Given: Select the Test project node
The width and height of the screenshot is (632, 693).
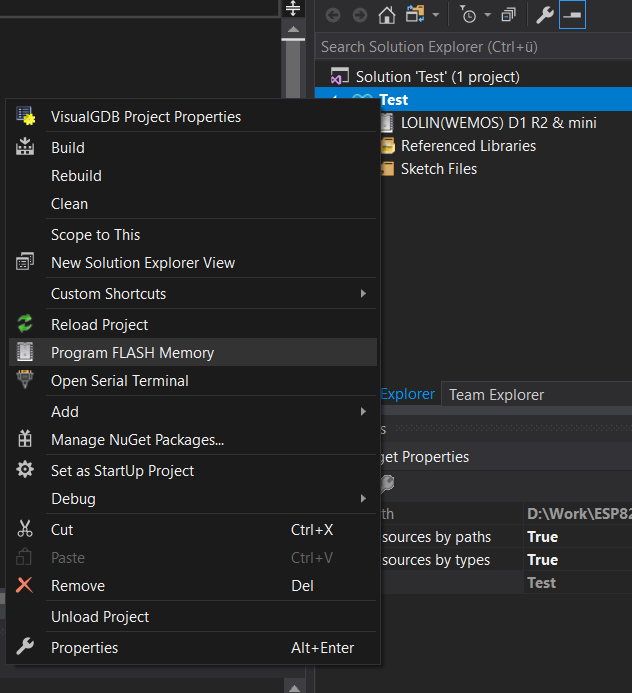Looking at the screenshot, I should pos(393,100).
